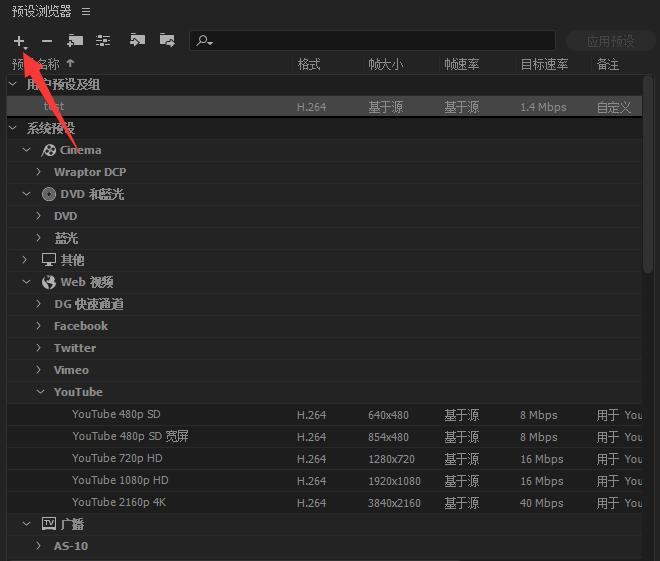Click inside the preset search field
The image size is (660, 561).
[x=380, y=41]
